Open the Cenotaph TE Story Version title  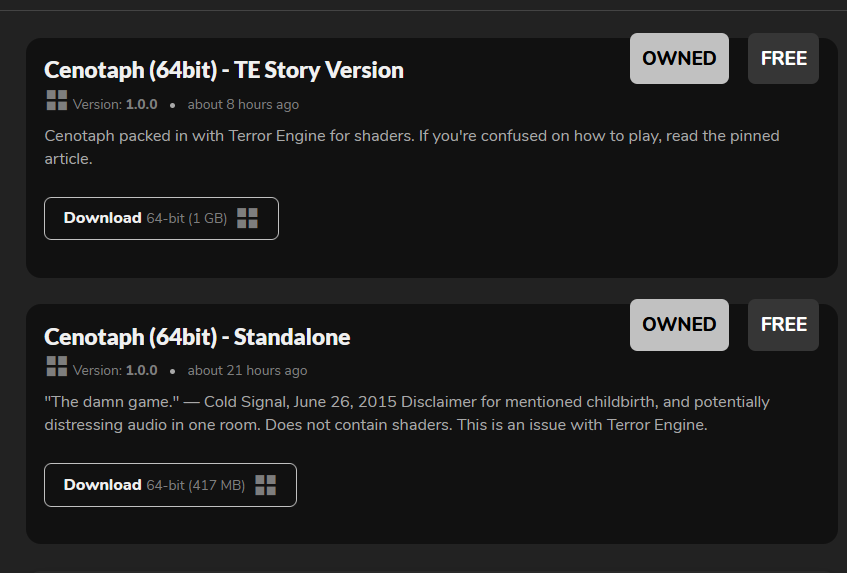coord(224,70)
